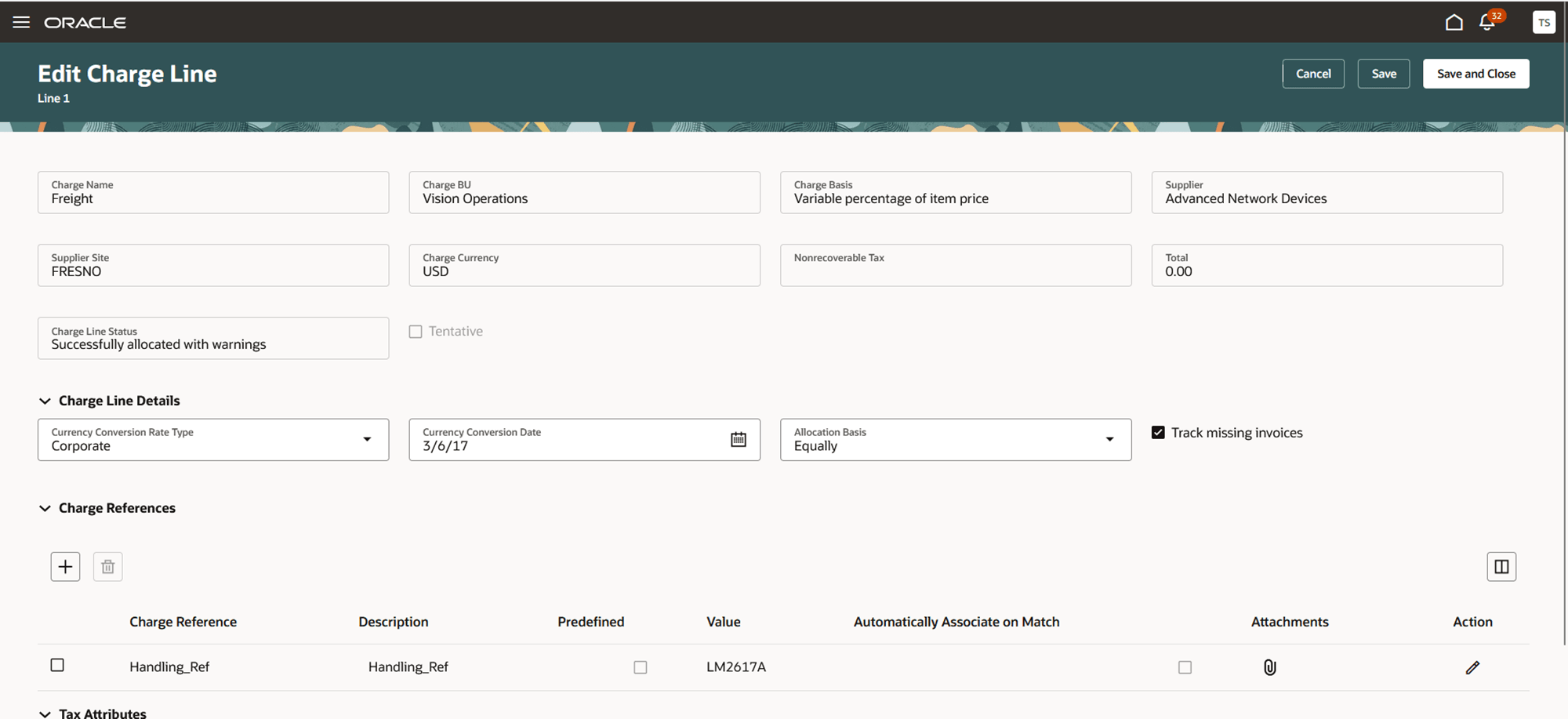
Task: Toggle Automatically Associate on Match for Handling_Ref
Action: pos(1185,667)
